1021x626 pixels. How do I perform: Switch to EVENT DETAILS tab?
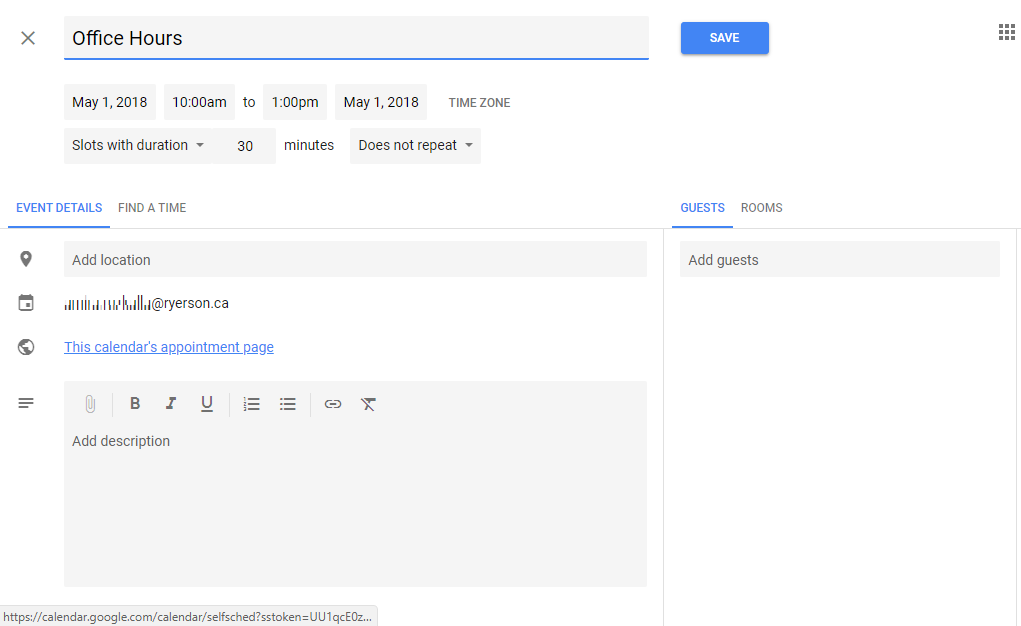[59, 208]
